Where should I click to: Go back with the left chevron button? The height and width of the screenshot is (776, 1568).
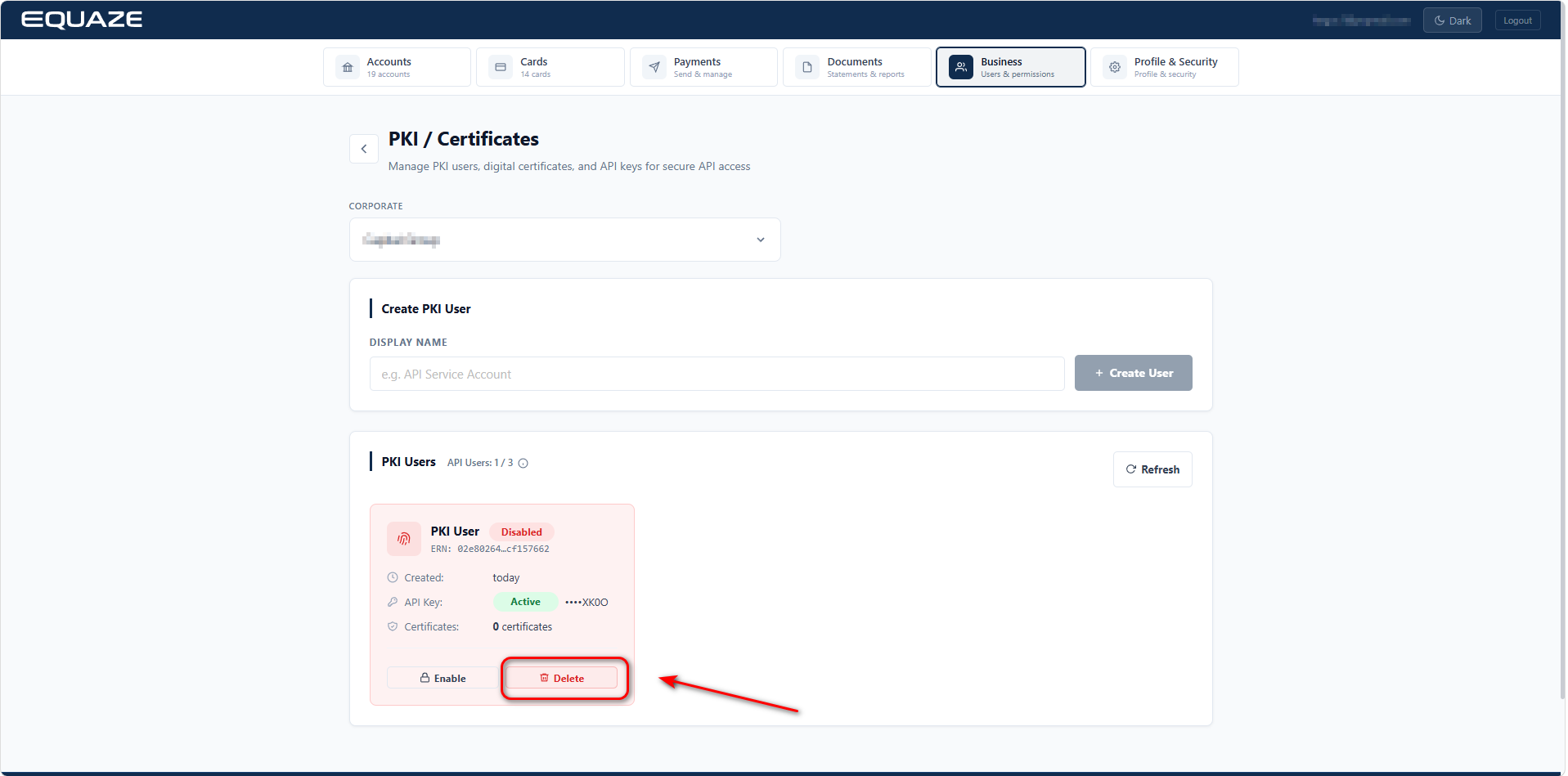tap(364, 149)
